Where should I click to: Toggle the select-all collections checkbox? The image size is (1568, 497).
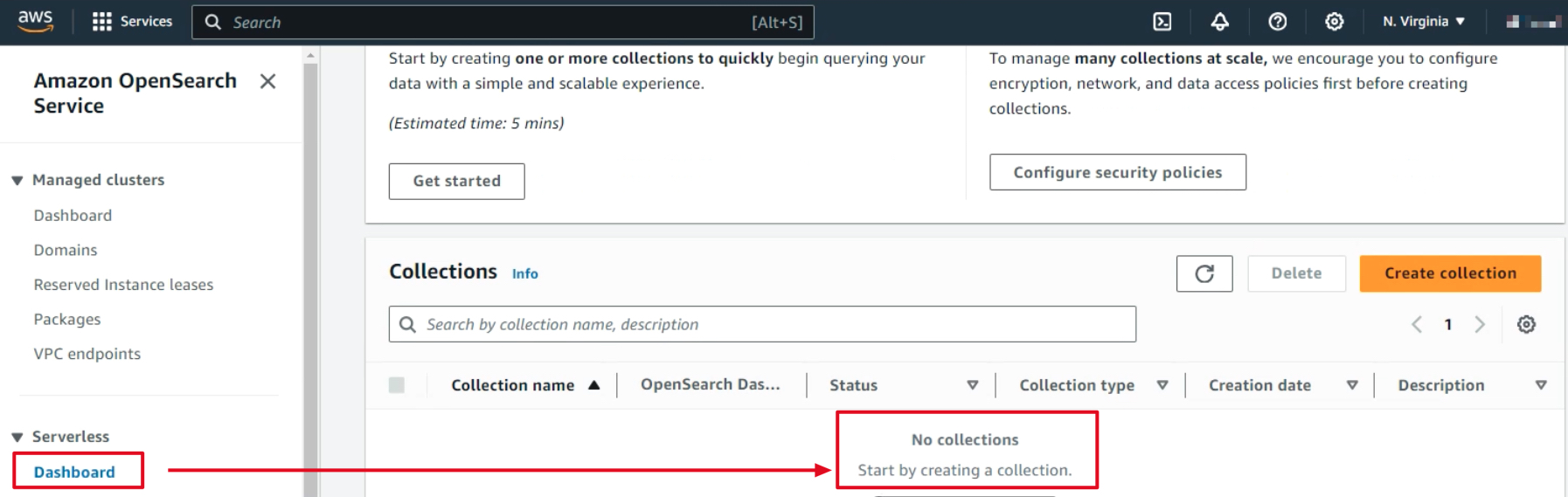(397, 385)
